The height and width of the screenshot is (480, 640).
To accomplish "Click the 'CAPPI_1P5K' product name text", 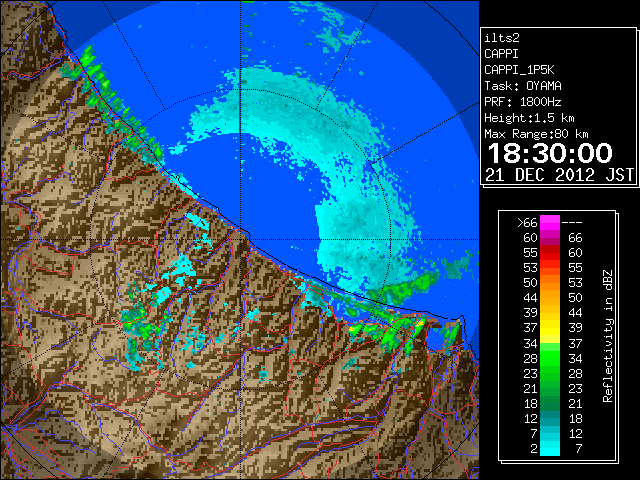I will point(519,70).
